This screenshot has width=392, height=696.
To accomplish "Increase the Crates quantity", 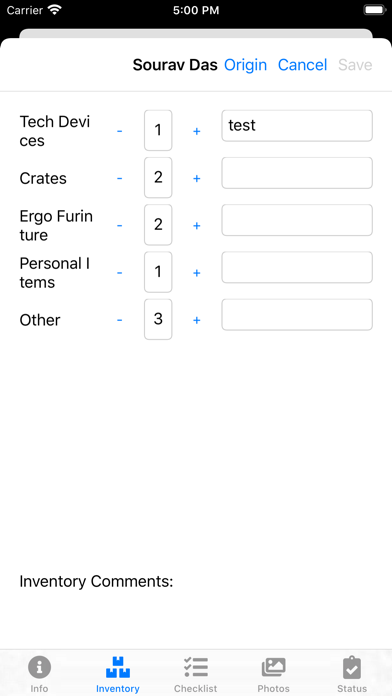I will click(197, 178).
